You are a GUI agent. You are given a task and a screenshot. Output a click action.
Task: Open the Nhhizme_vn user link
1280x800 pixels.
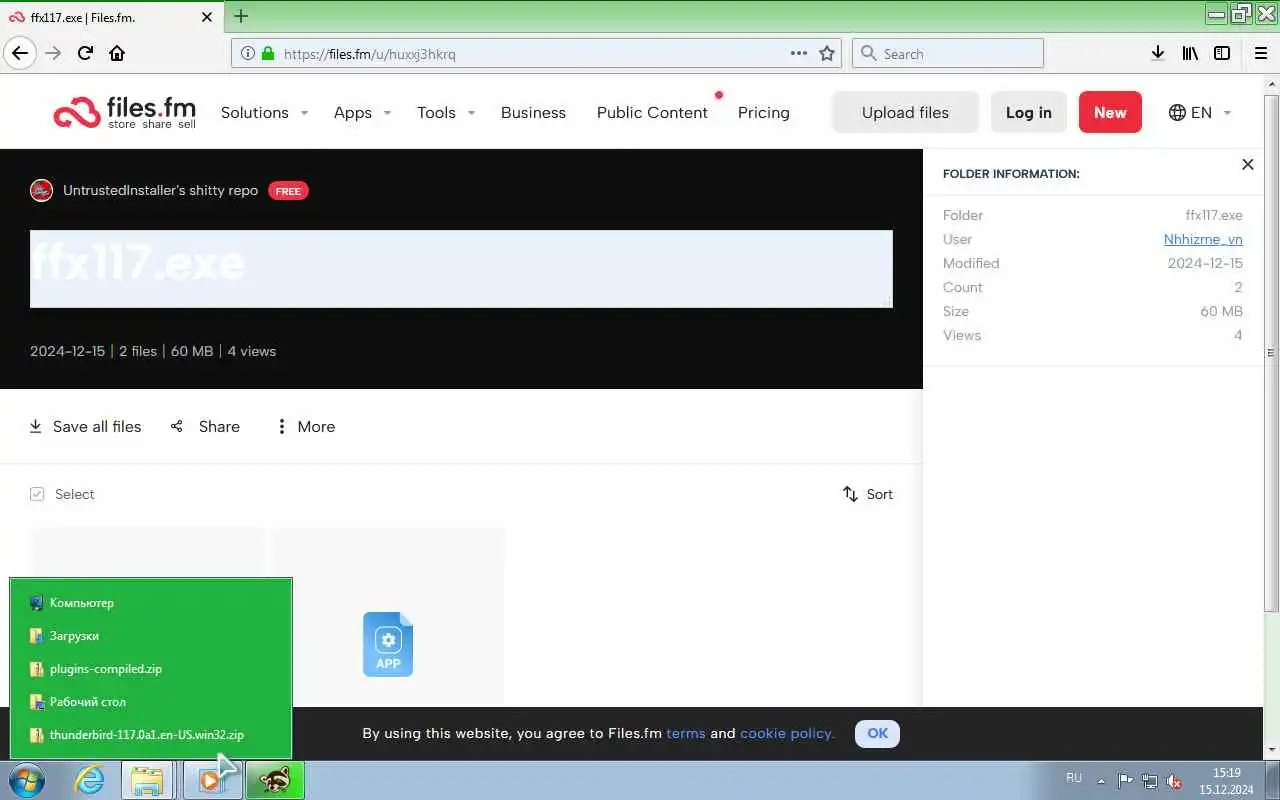click(x=1203, y=239)
